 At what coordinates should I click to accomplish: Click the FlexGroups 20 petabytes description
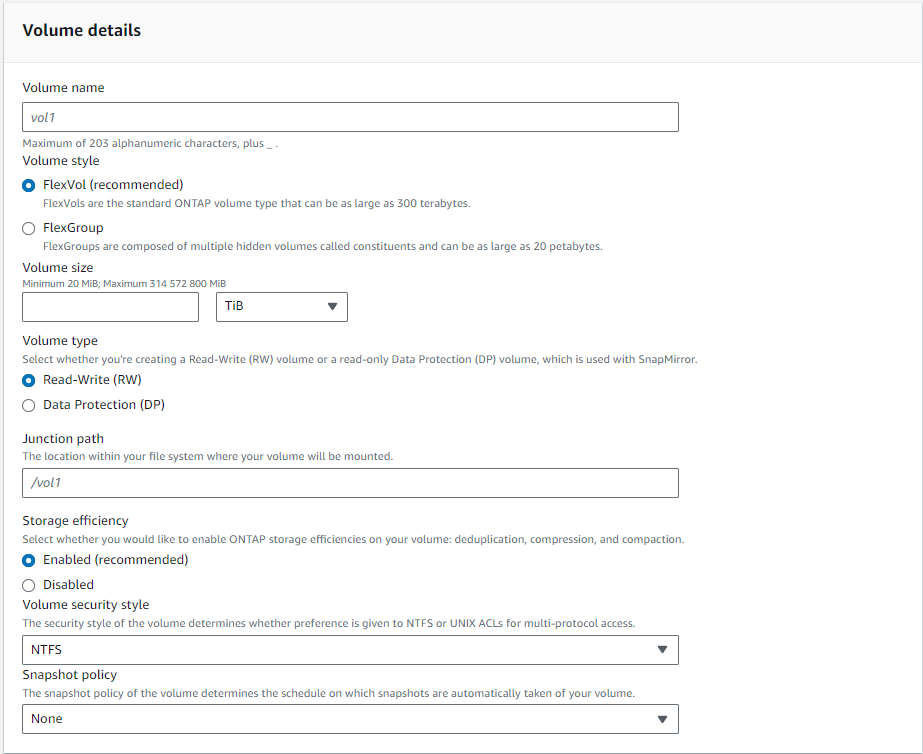tap(323, 247)
